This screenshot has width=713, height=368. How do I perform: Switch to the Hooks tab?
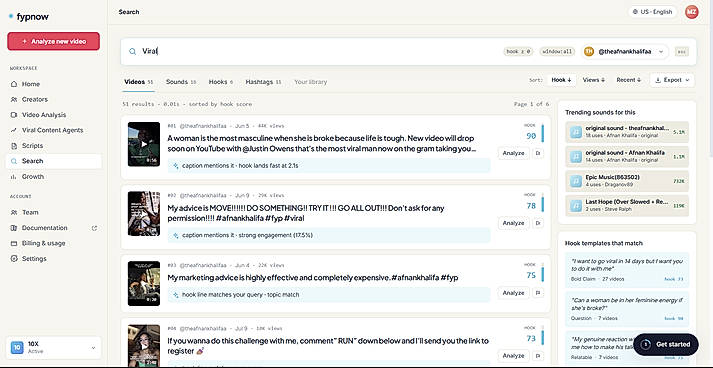coord(221,82)
